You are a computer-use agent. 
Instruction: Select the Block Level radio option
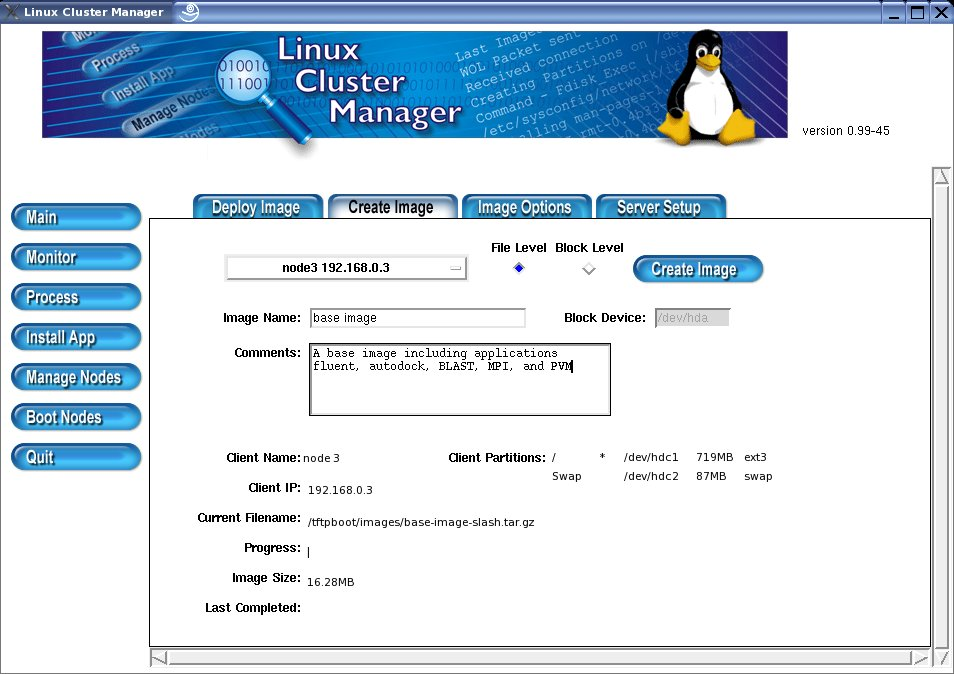[589, 268]
